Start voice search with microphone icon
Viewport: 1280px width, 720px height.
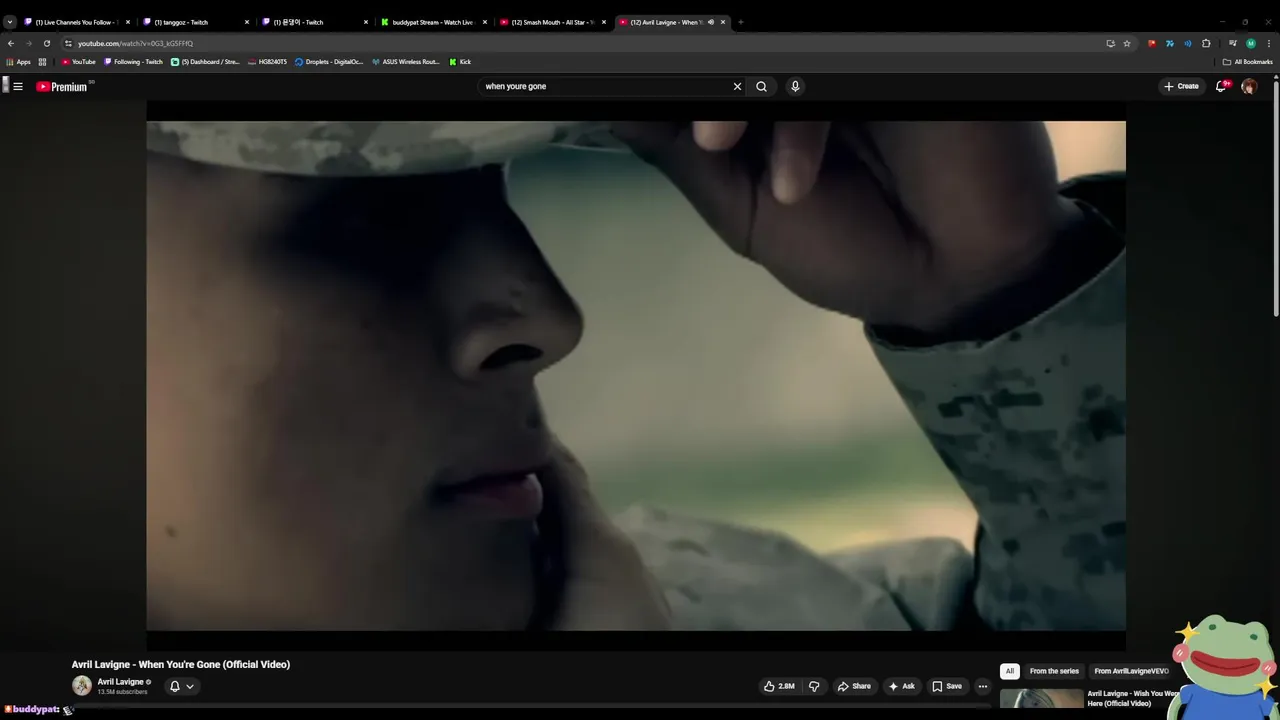(x=795, y=86)
